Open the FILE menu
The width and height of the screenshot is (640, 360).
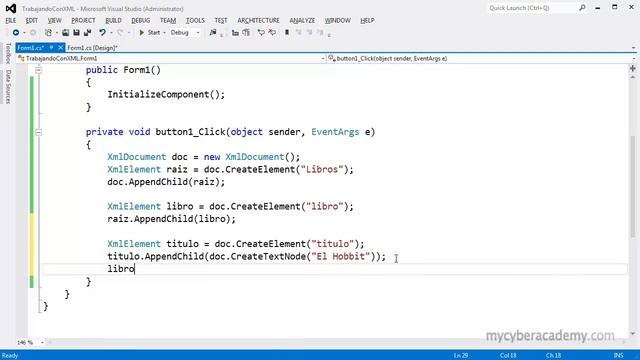coord(11,20)
